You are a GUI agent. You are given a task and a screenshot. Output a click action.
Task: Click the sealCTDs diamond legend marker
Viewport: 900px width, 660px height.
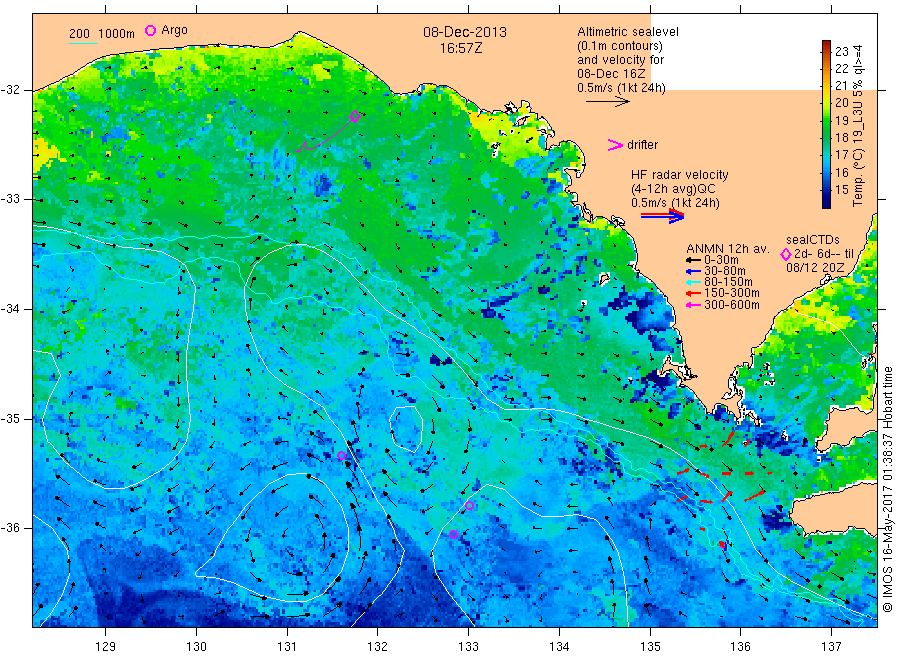tap(786, 254)
